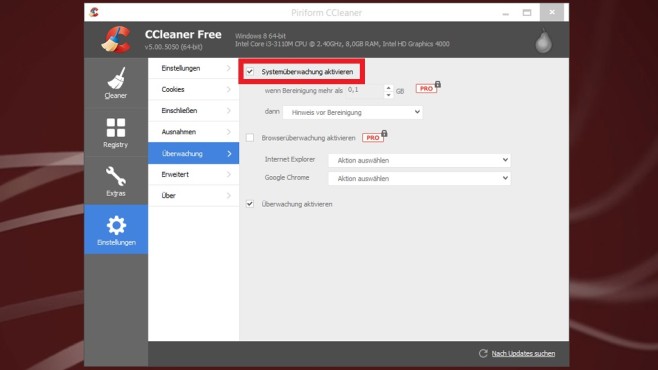Open the Hinweis vor Bereinigung dropdown
The width and height of the screenshot is (658, 370).
click(352, 112)
